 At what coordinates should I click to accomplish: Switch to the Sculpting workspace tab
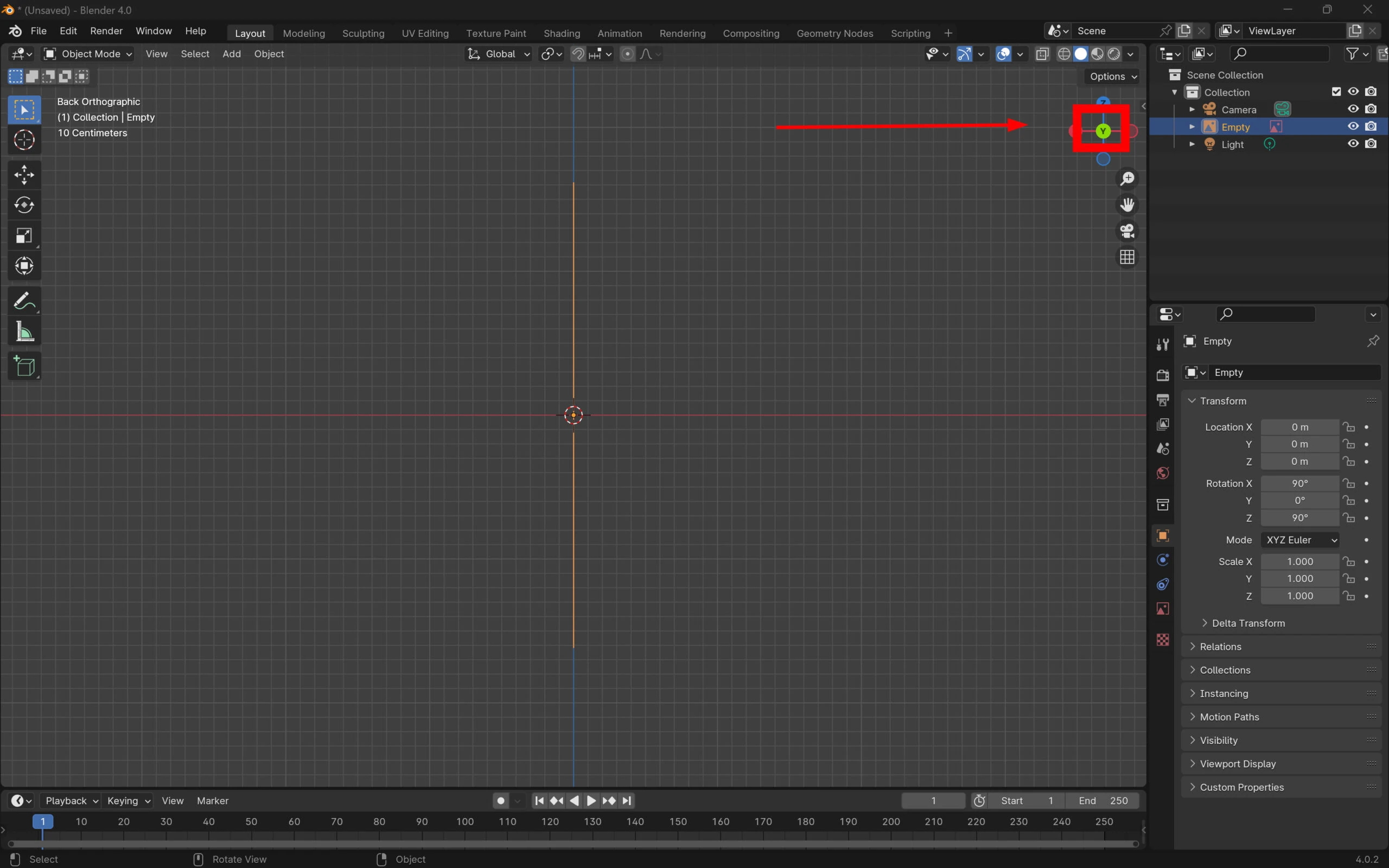point(363,33)
